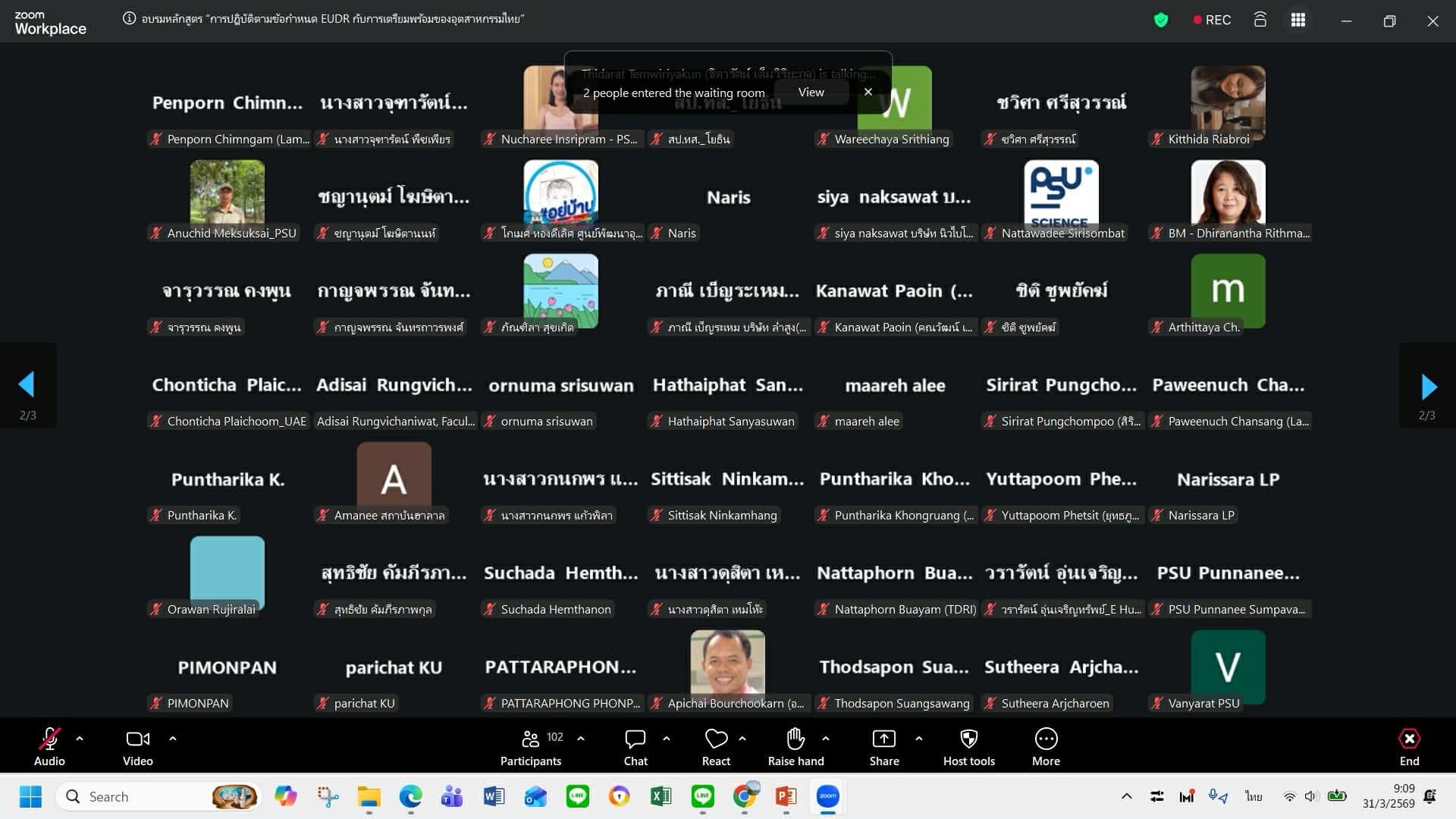Image resolution: width=1456 pixels, height=819 pixels.
Task: Click the green encryption shield icon
Action: pyautogui.click(x=1160, y=20)
